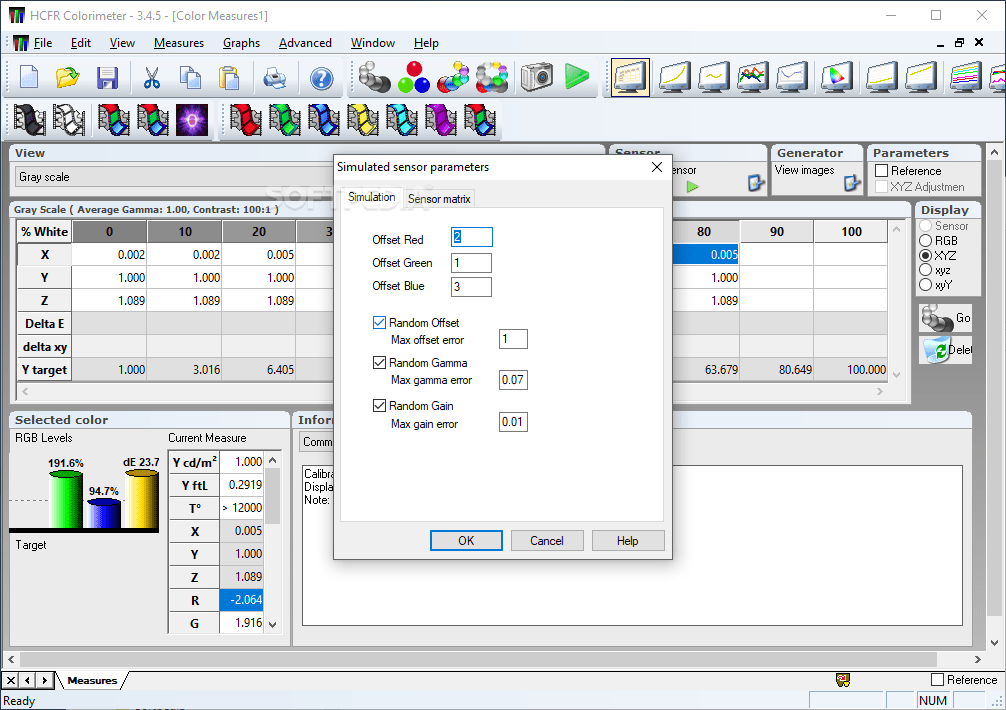Viewport: 1006px width, 710px height.
Task: Click the Help button in the dialog
Action: pyautogui.click(x=628, y=540)
